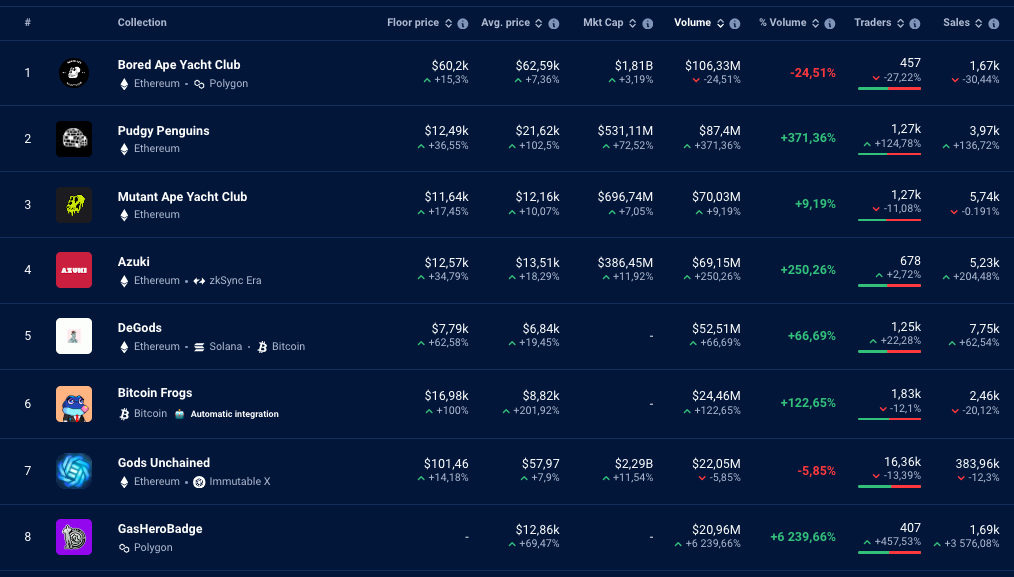This screenshot has height=577, width=1014.
Task: Click zkSync Era icon under Azuki
Action: pyautogui.click(x=199, y=281)
